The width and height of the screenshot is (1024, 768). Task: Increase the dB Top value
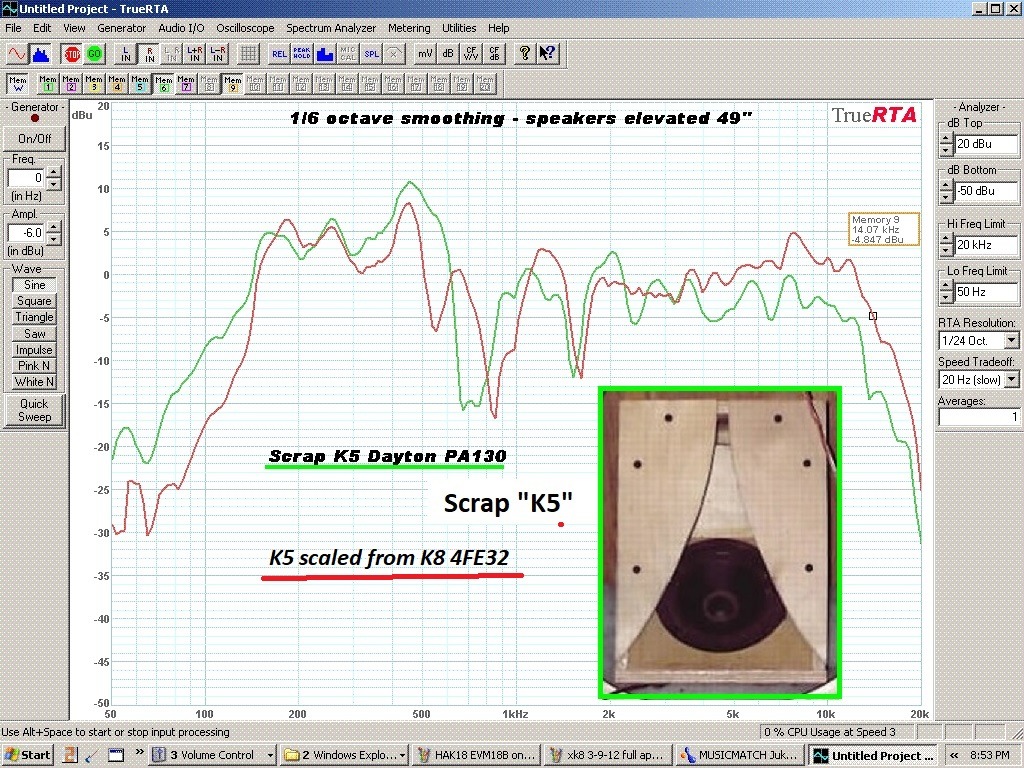pyautogui.click(x=946, y=139)
